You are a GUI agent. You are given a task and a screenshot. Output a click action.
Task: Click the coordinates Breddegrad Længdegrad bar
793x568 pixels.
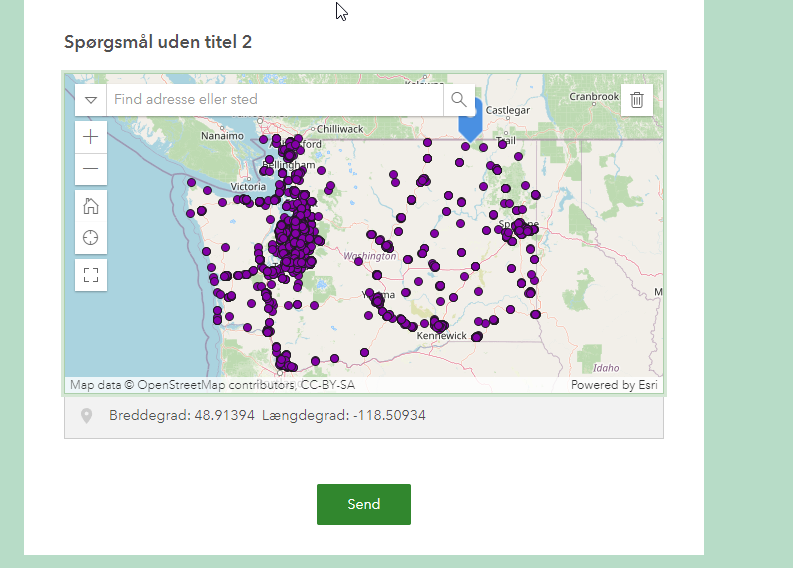click(364, 417)
